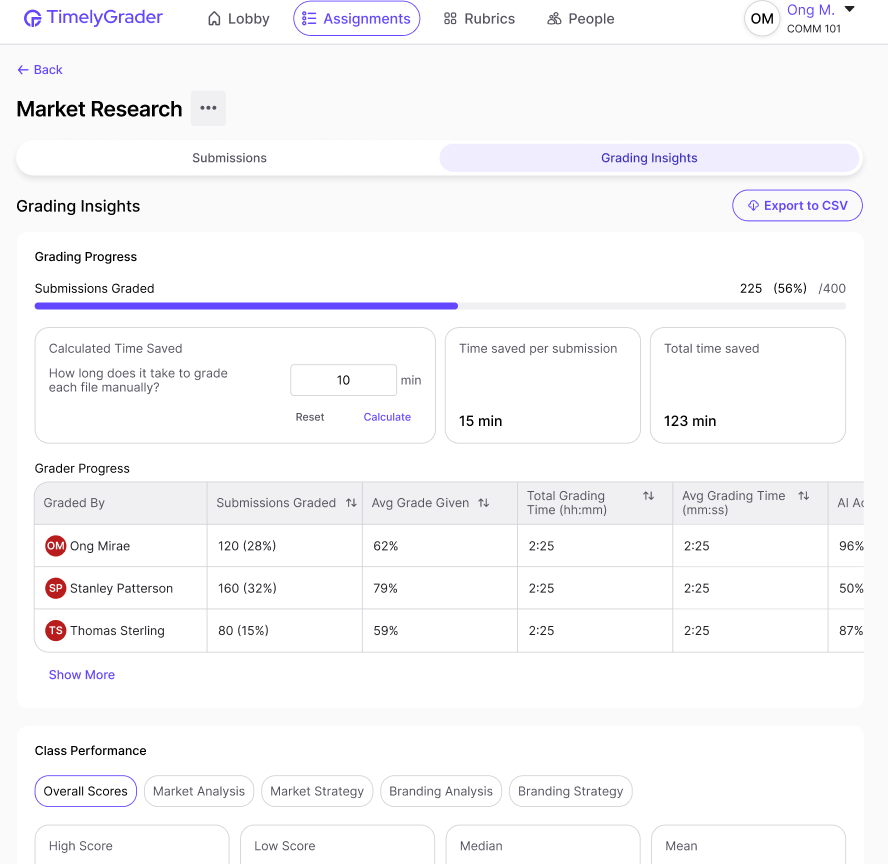
Task: Sort by Submissions Graded column arrows
Action: click(351, 503)
